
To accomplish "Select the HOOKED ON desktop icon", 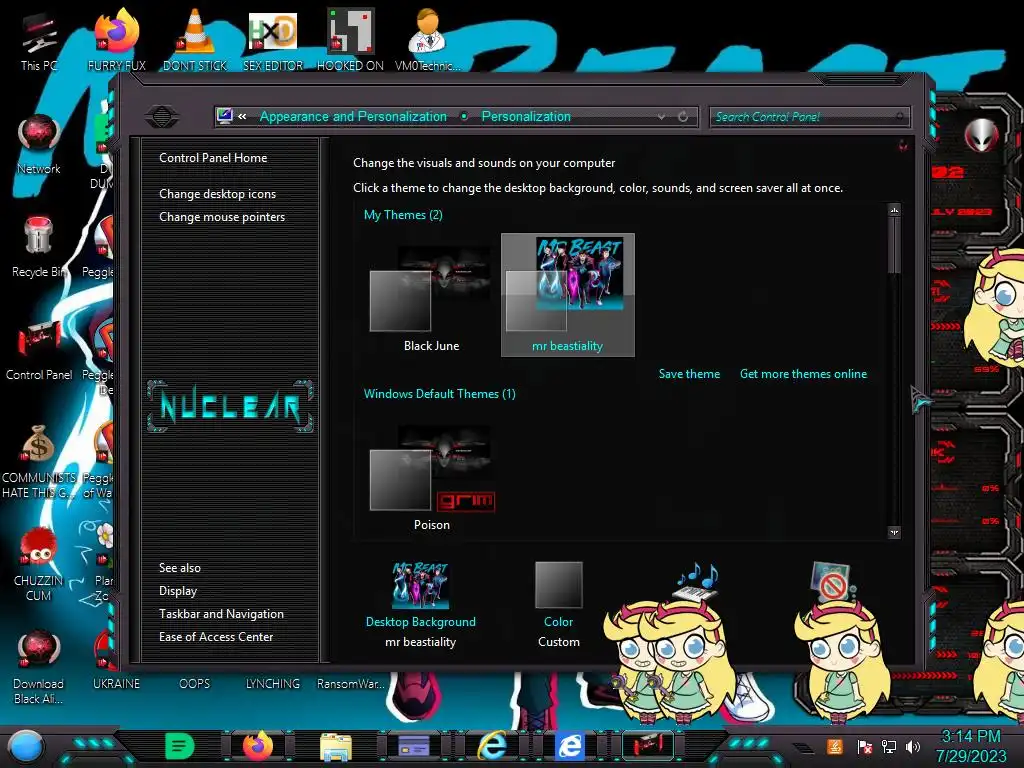I will (350, 40).
